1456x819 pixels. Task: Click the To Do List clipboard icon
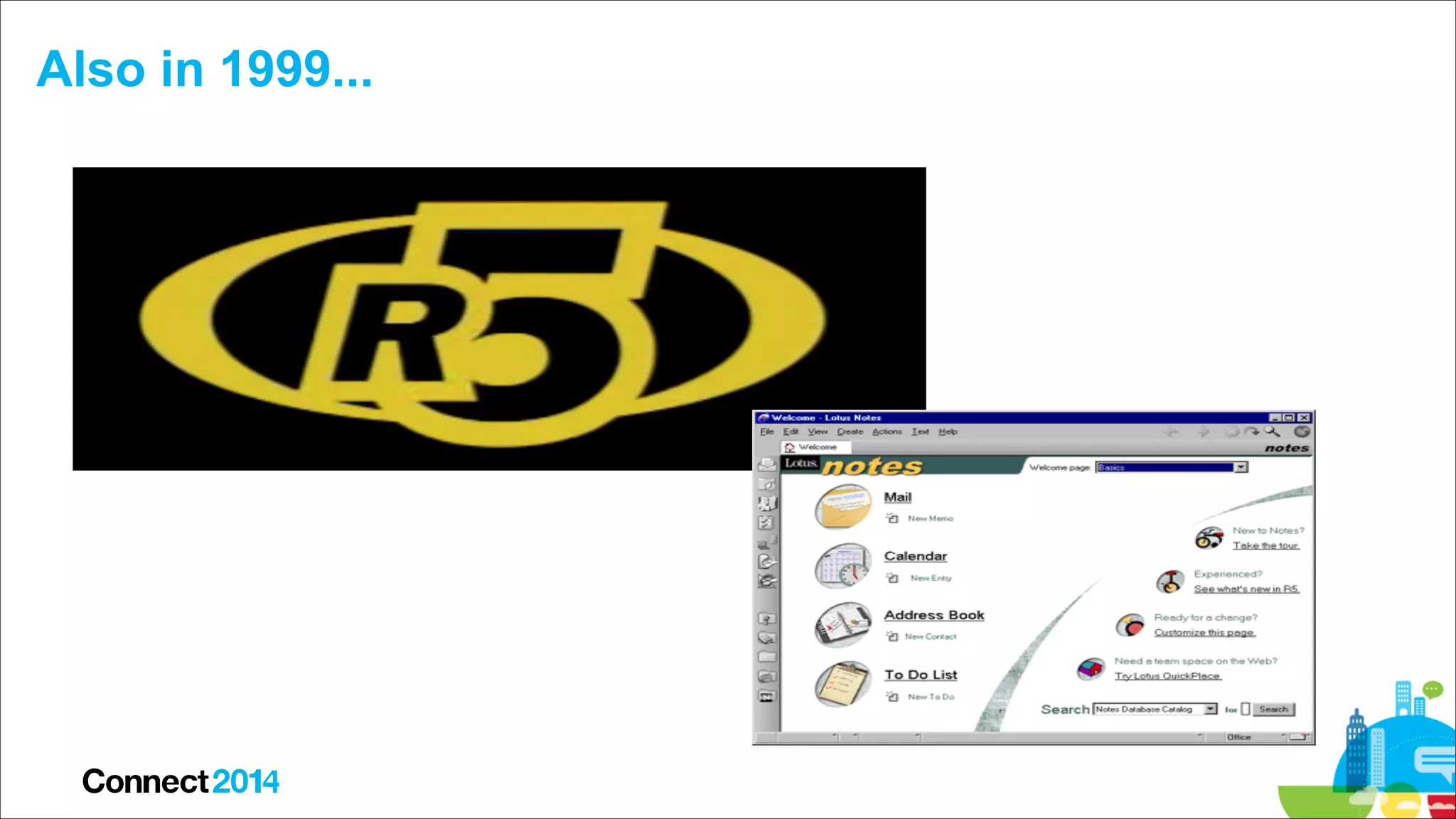[x=843, y=685]
